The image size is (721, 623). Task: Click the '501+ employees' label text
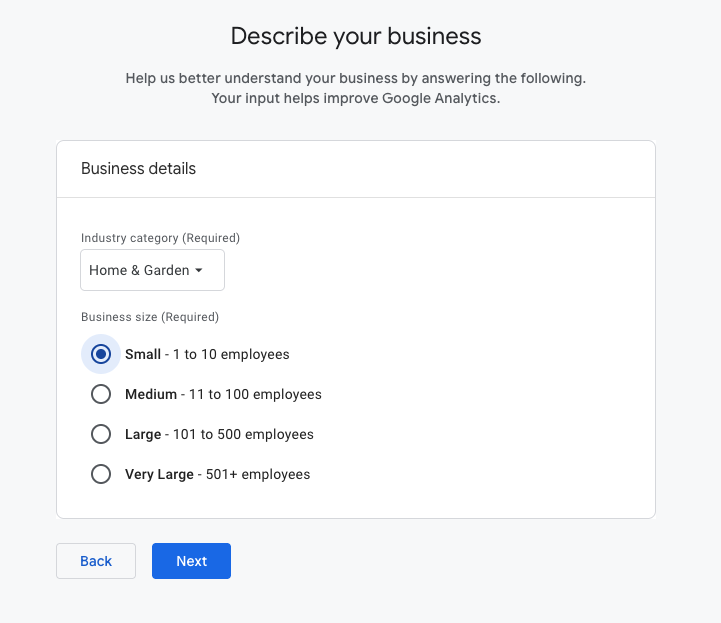pos(258,474)
